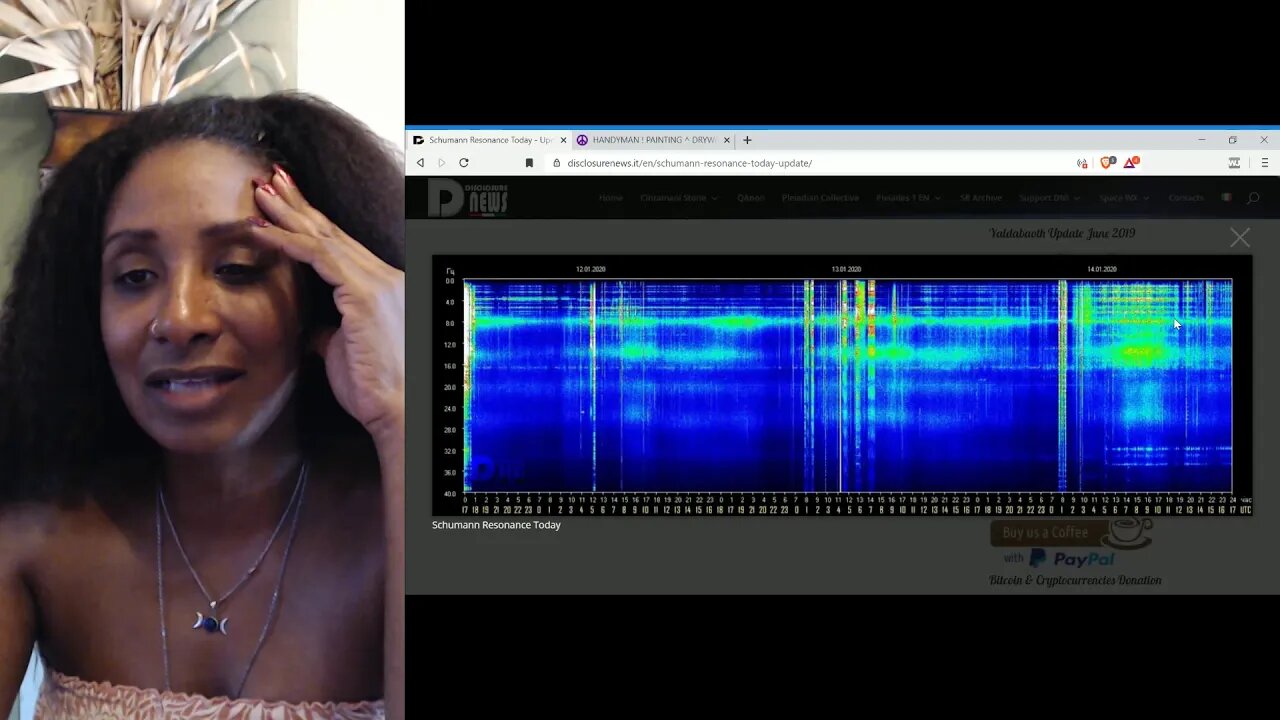This screenshot has width=1280, height=720.
Task: Bookmark this page with the bookmark icon
Action: tap(529, 163)
